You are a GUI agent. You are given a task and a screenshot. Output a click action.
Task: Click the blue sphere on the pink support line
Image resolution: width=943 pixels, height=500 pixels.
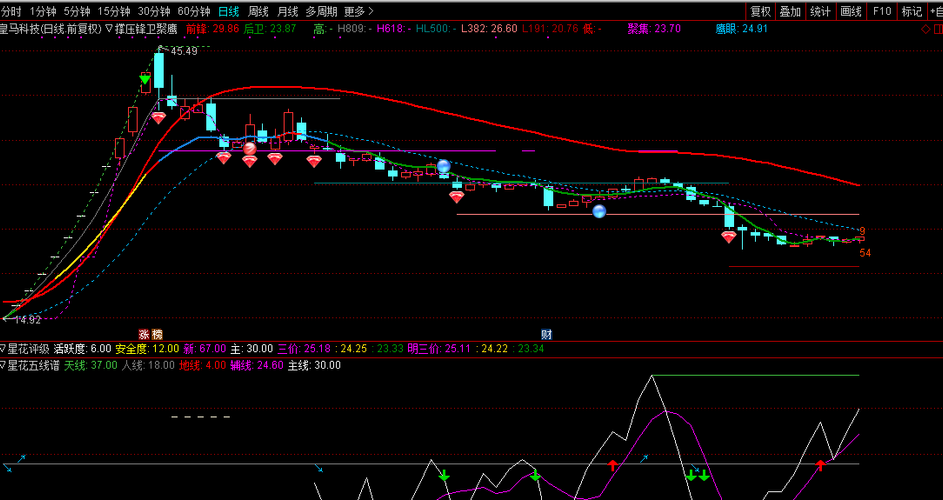599,211
